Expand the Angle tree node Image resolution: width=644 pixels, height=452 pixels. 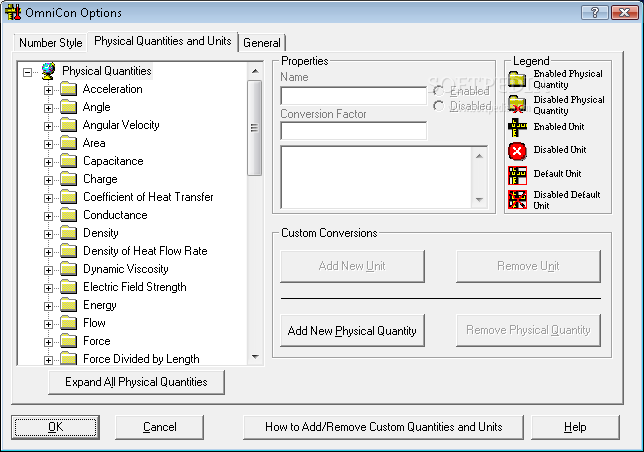click(x=48, y=108)
